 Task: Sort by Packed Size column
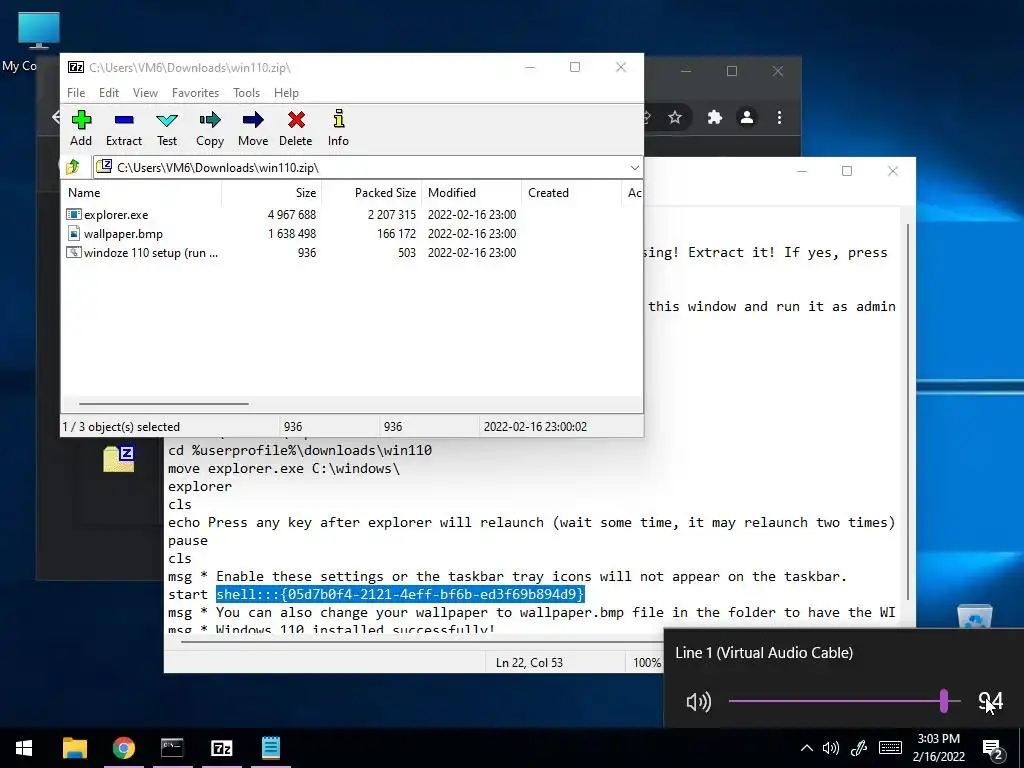coord(372,193)
